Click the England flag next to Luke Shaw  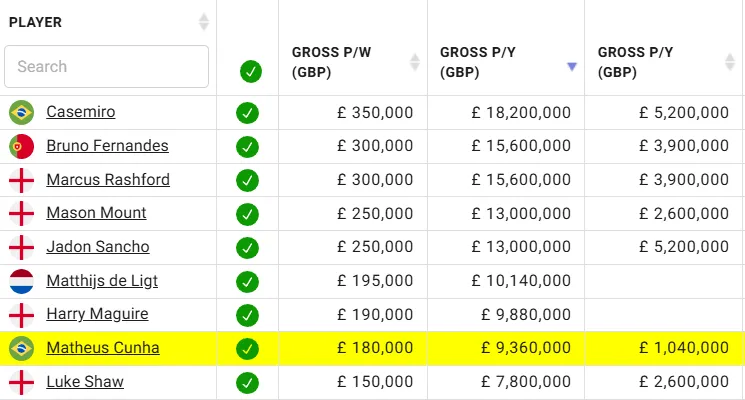tap(21, 382)
